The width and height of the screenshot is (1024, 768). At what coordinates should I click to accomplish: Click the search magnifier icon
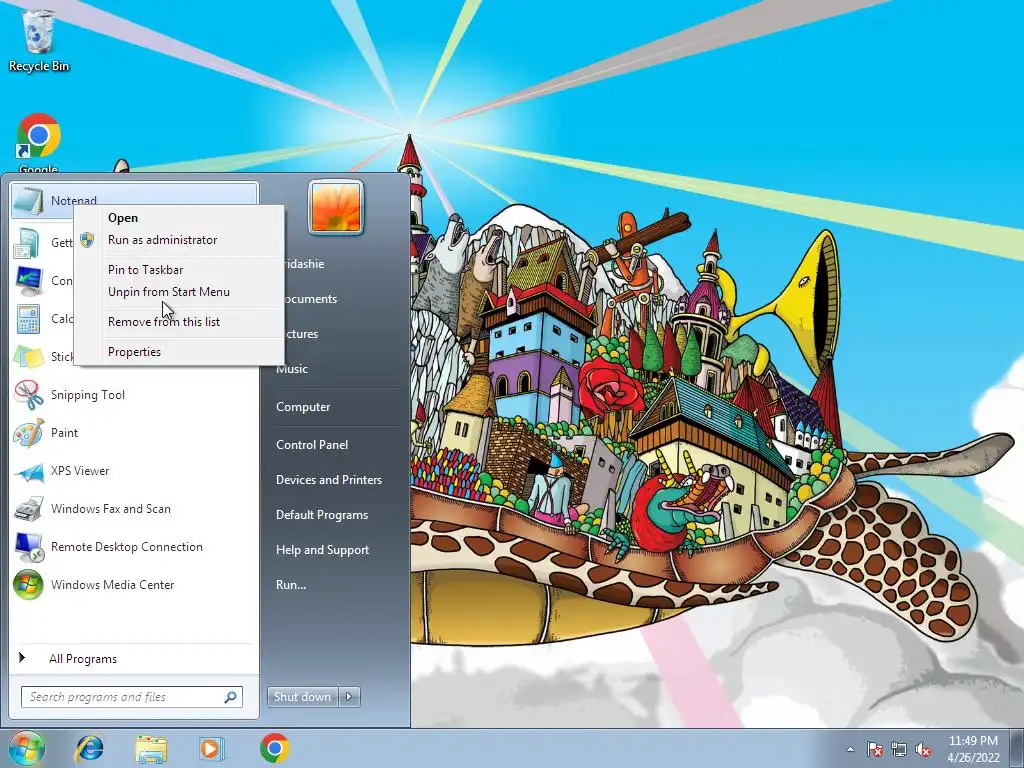point(230,697)
